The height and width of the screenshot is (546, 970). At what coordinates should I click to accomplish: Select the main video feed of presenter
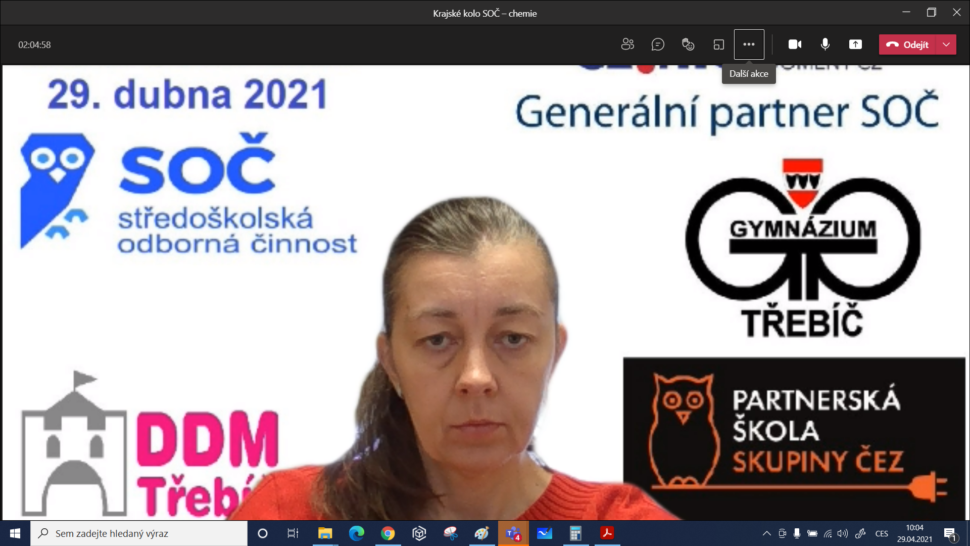485,292
